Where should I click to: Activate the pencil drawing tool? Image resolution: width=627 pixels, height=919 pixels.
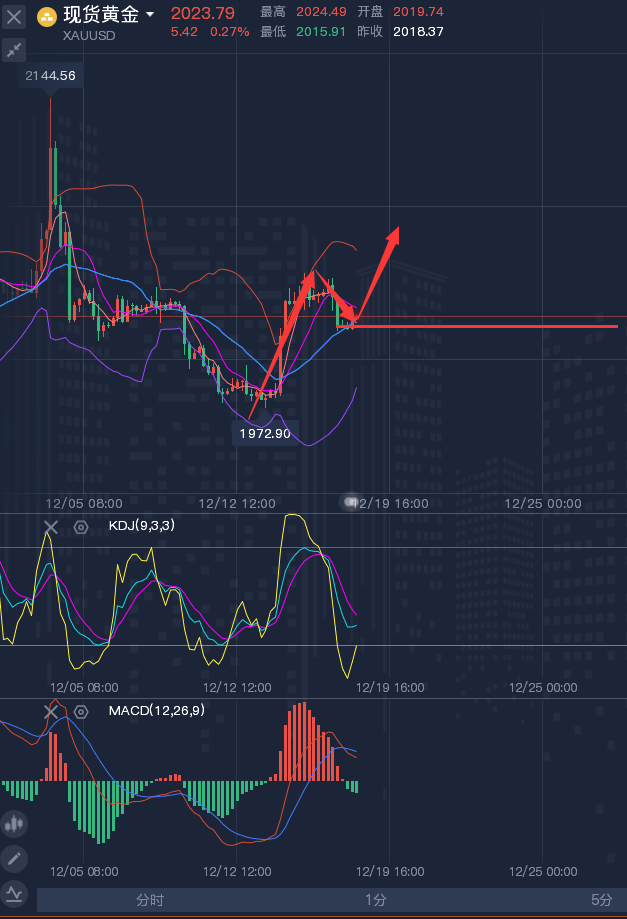[x=14, y=859]
